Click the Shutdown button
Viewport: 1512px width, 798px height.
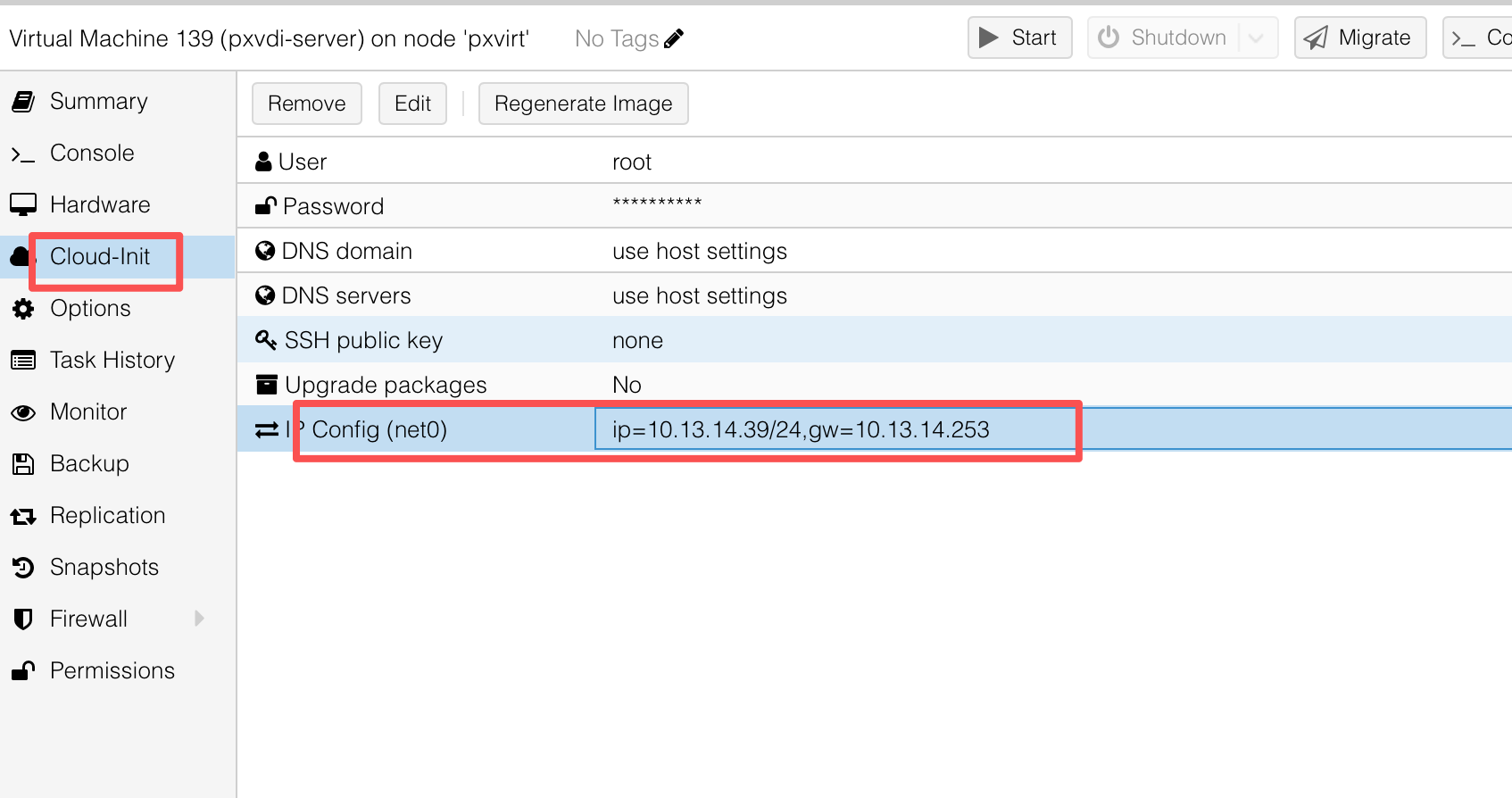point(1163,37)
